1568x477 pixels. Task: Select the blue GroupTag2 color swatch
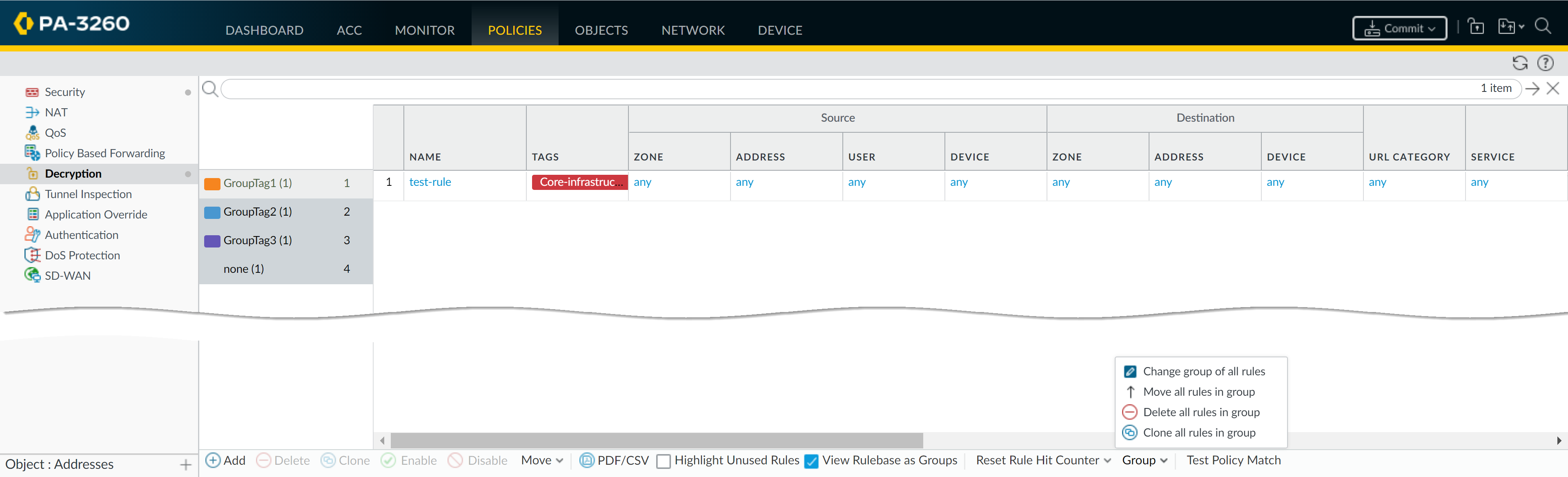[212, 212]
